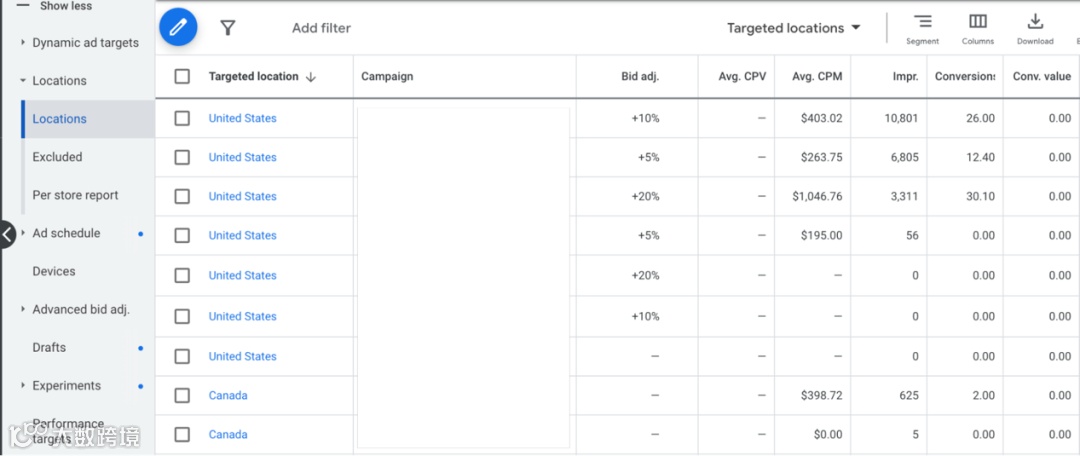Open the first United States link
This screenshot has width=1080, height=456.
[x=242, y=118]
